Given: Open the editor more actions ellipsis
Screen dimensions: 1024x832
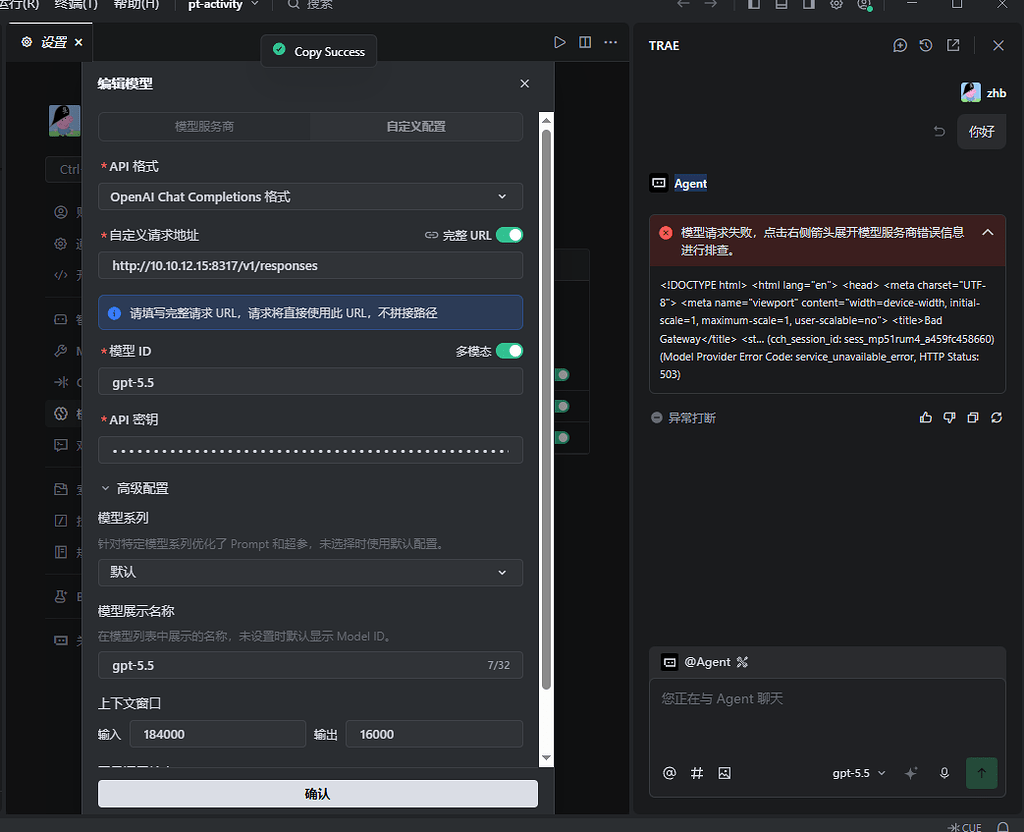Looking at the screenshot, I should [611, 42].
